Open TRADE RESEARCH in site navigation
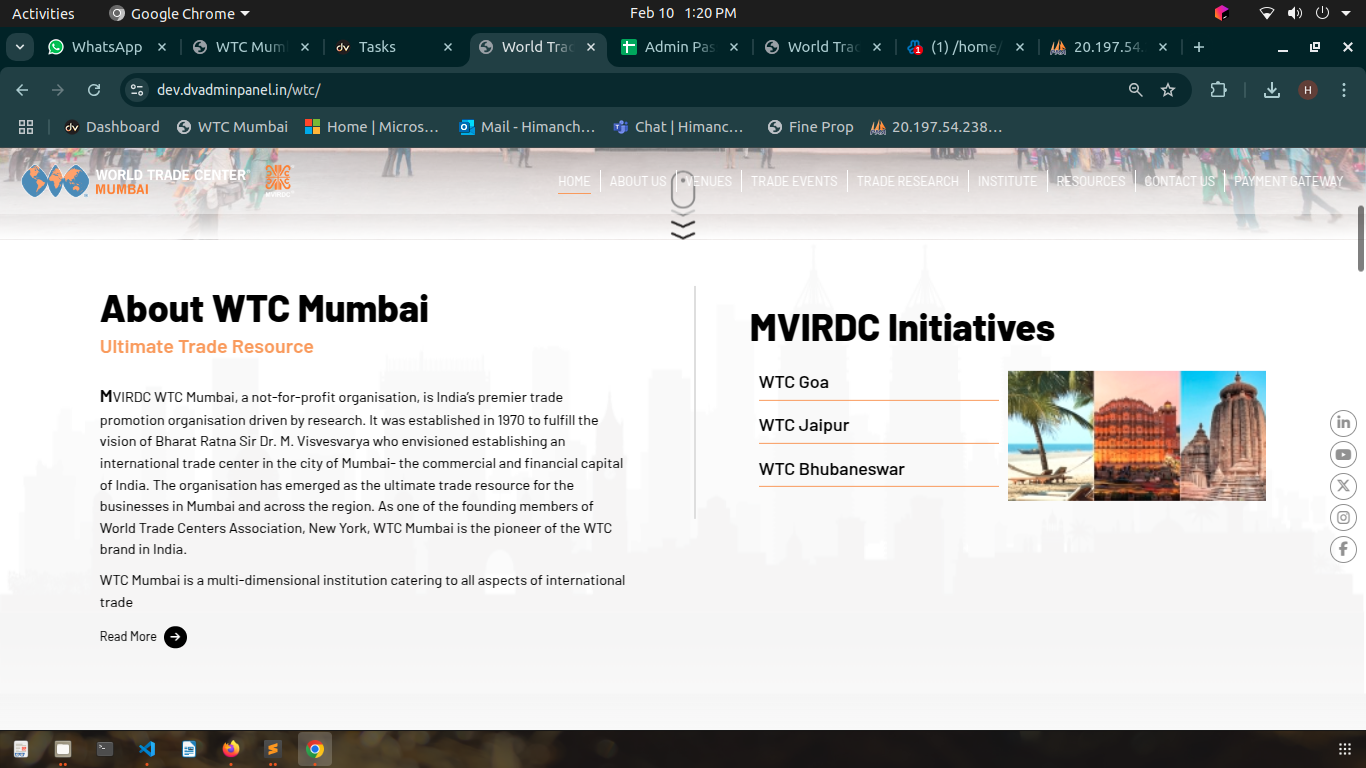This screenshot has height=768, width=1366. point(907,181)
